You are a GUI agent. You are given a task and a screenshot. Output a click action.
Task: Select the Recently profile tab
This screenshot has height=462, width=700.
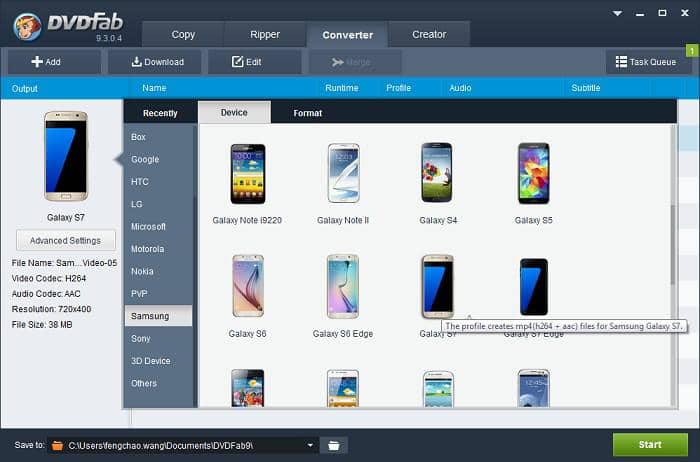pos(160,113)
